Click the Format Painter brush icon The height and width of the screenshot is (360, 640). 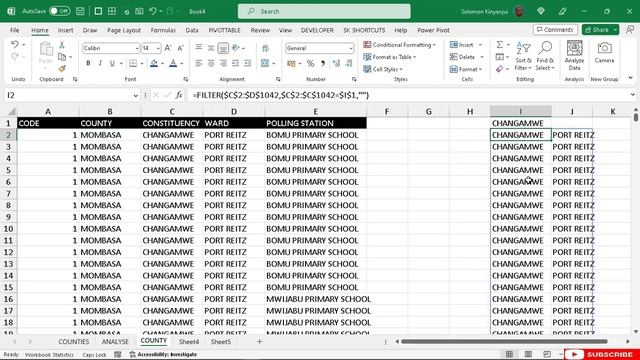tap(62, 69)
